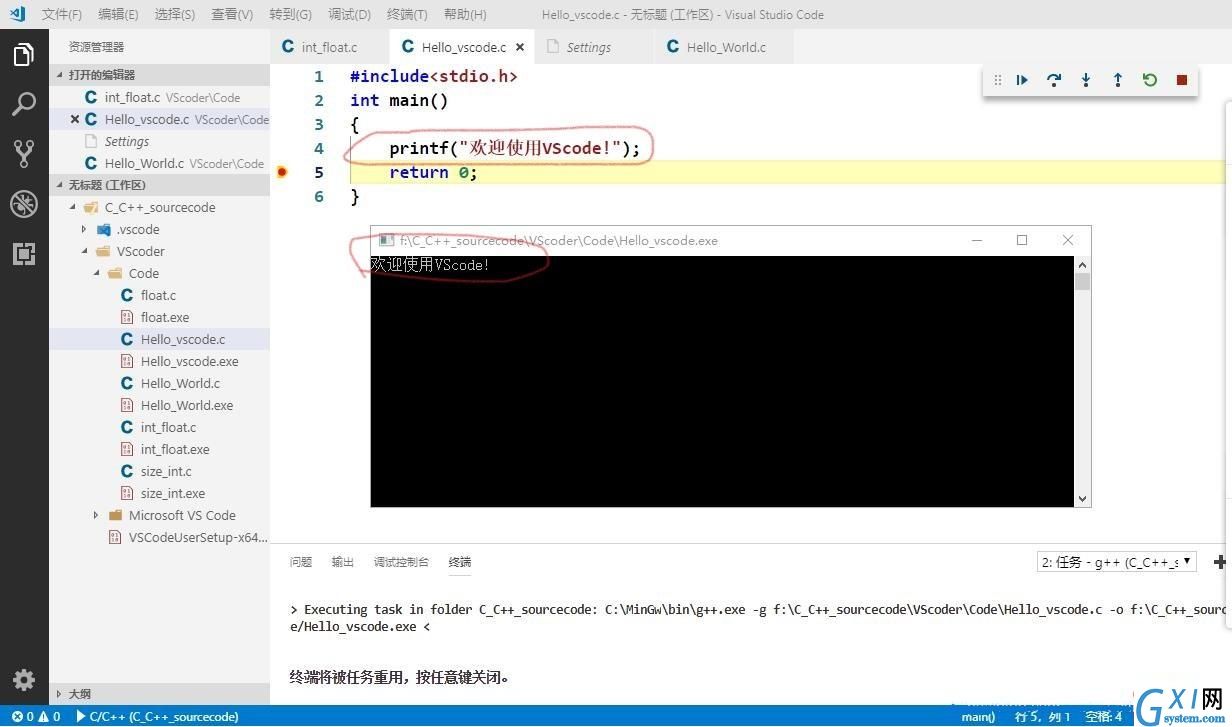Click the console window scrollbar up arrow
Image resolution: width=1232 pixels, height=727 pixels.
pyautogui.click(x=1082, y=265)
